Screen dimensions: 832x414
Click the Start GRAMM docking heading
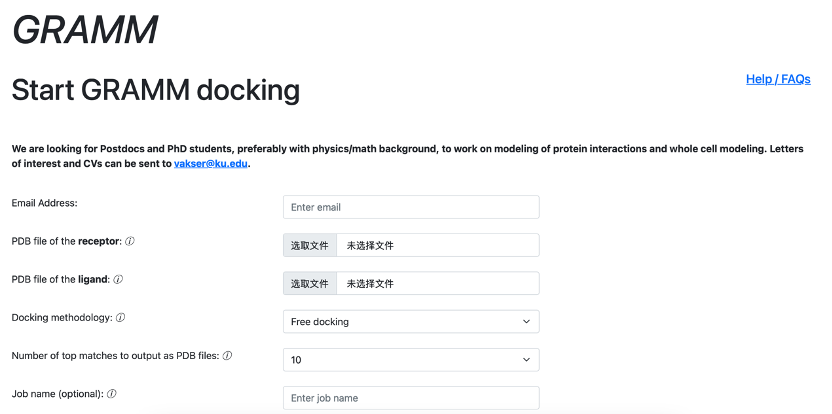pos(155,91)
